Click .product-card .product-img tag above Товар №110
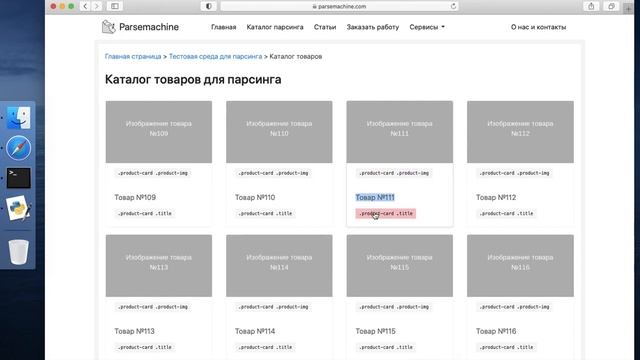 pos(273,173)
